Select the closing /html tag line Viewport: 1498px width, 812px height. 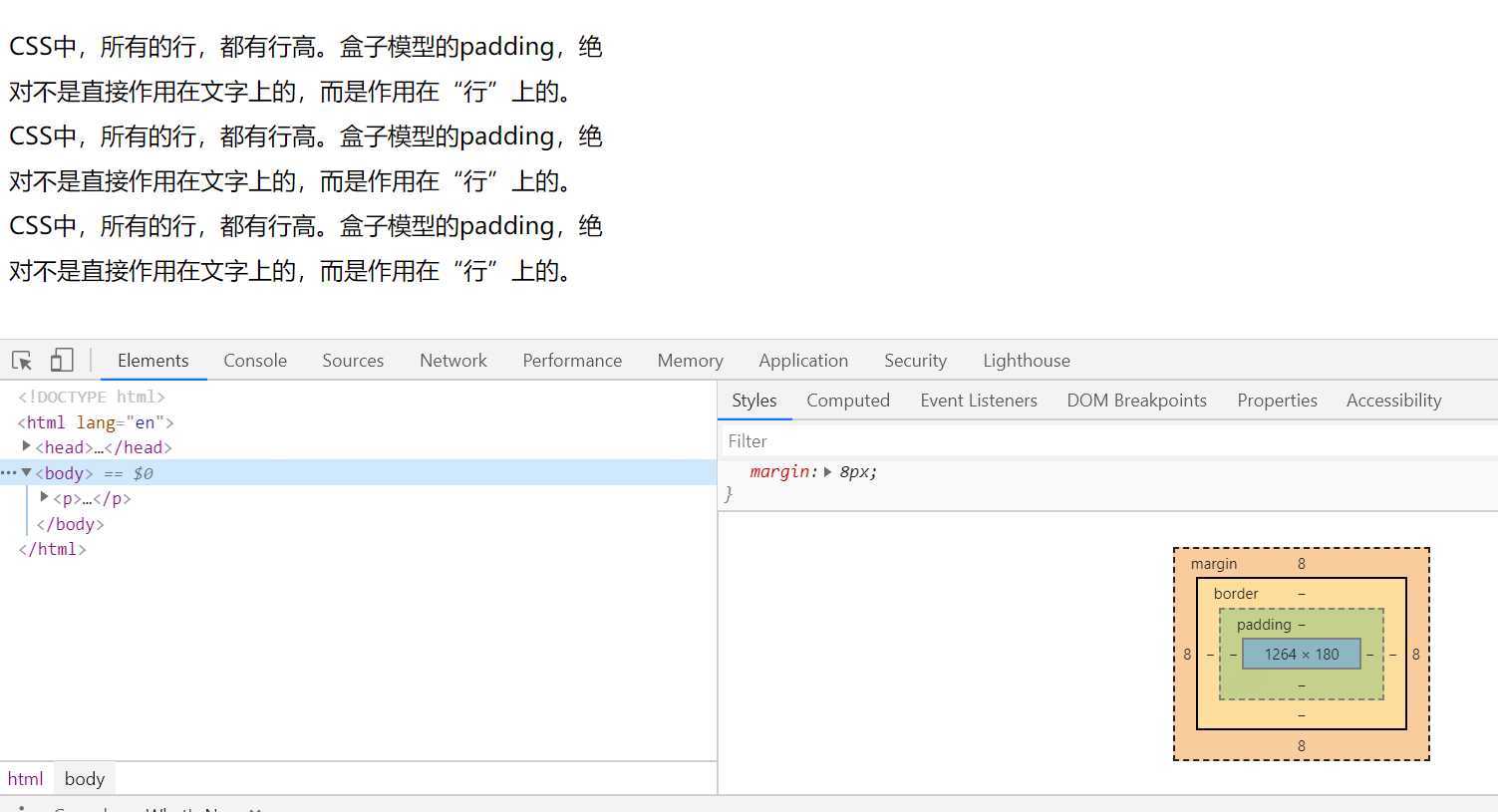pyautogui.click(x=52, y=549)
